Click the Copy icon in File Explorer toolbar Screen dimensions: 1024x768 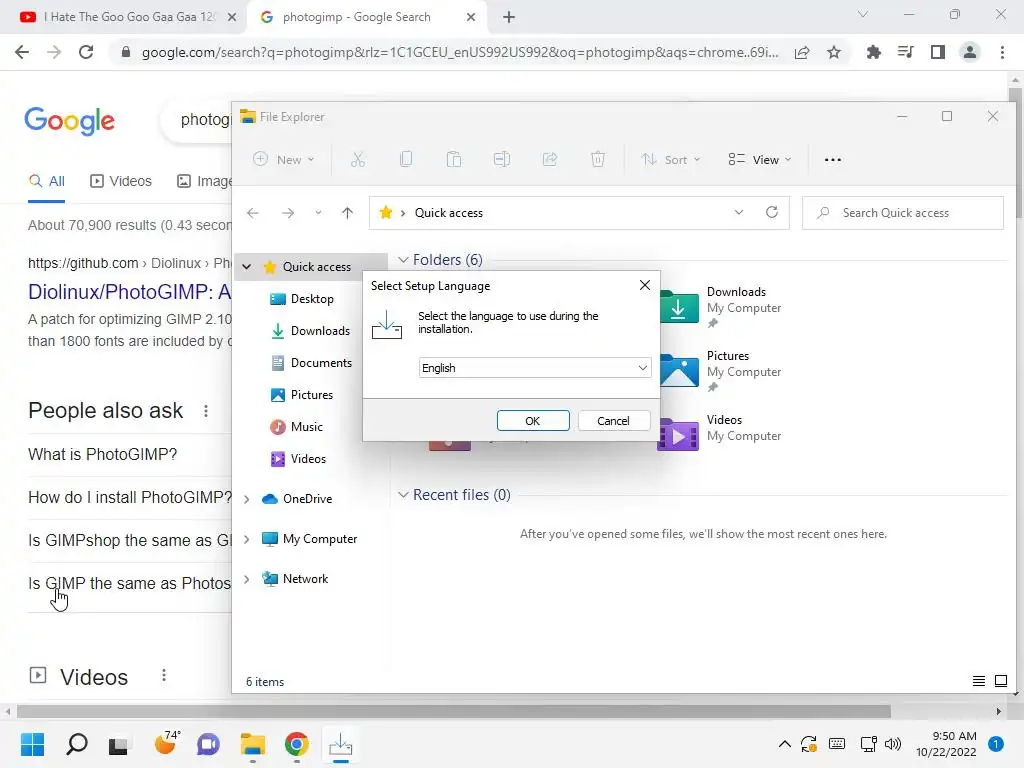pyautogui.click(x=406, y=159)
